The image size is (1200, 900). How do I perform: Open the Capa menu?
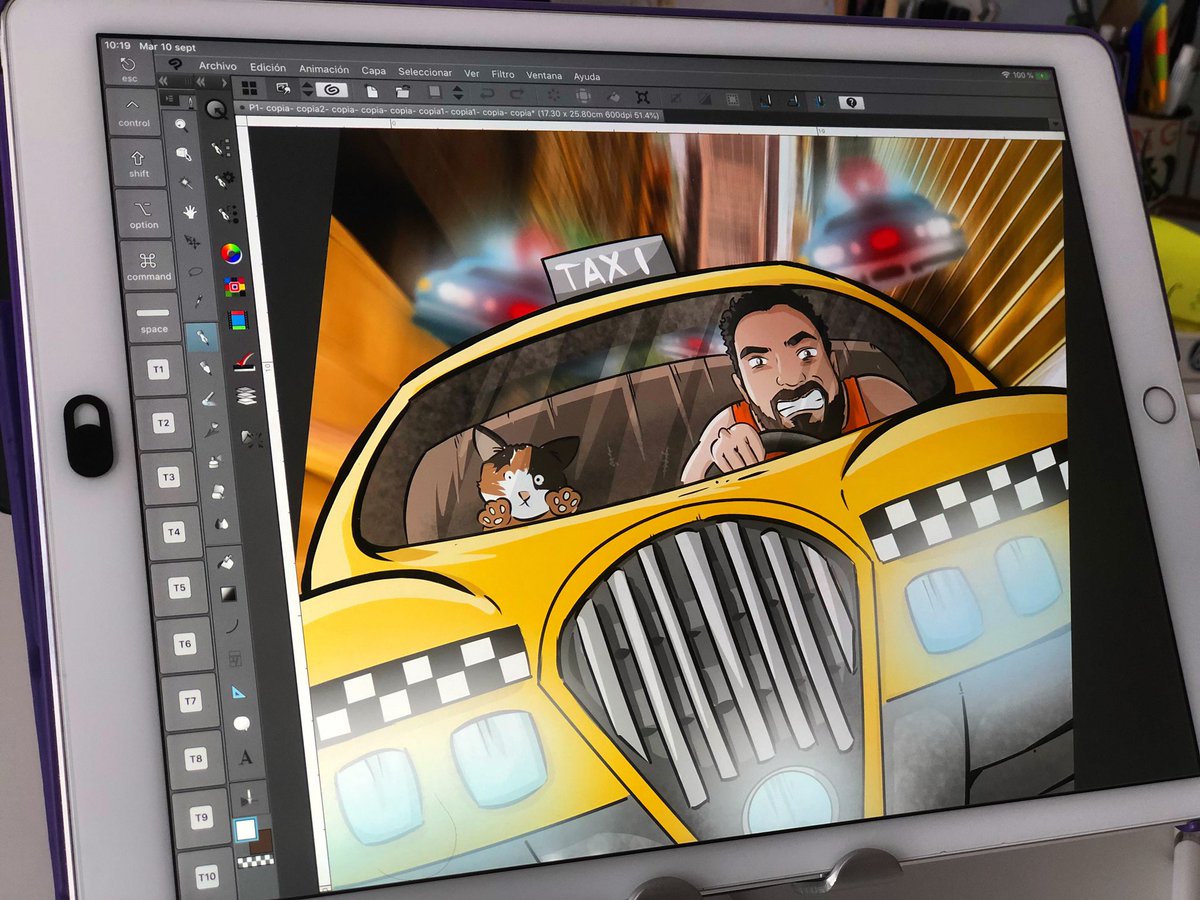pos(374,71)
